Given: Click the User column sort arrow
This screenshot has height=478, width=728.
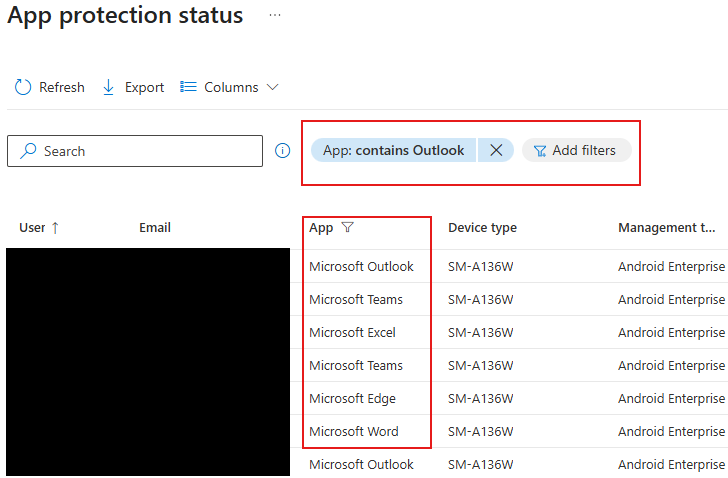Looking at the screenshot, I should tap(55, 228).
